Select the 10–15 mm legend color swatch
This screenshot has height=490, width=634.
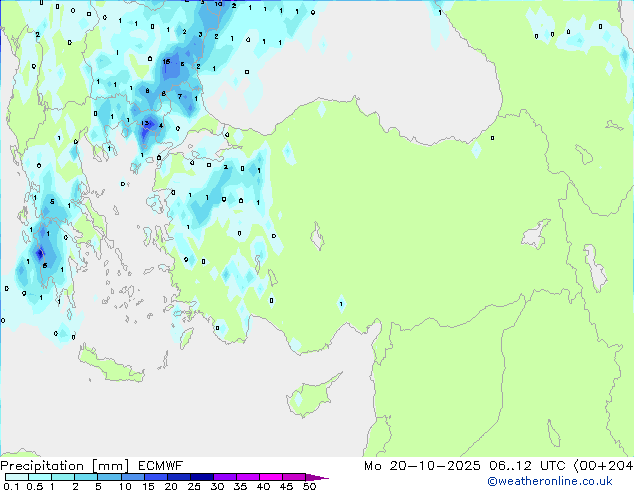[x=132, y=477]
